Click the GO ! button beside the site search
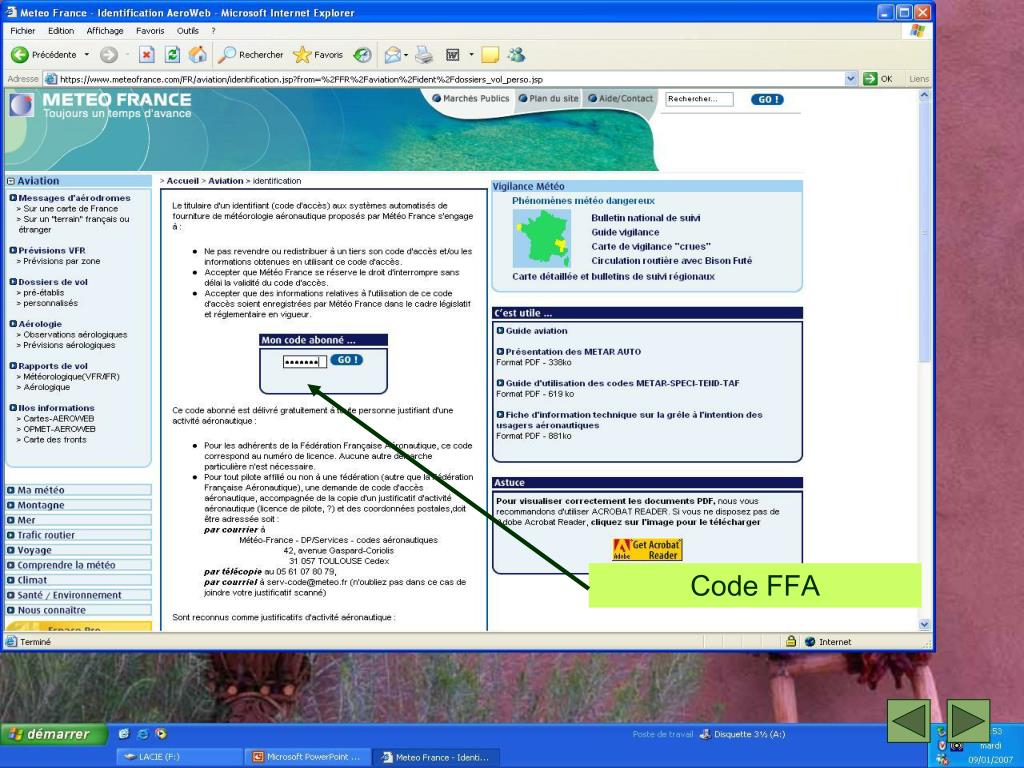The height and width of the screenshot is (768, 1024). (767, 99)
